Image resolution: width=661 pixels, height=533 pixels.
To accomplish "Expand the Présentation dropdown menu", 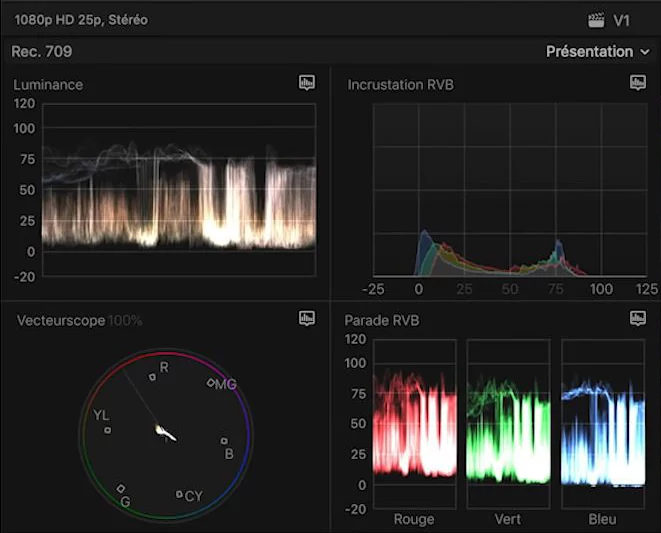I will tap(597, 51).
